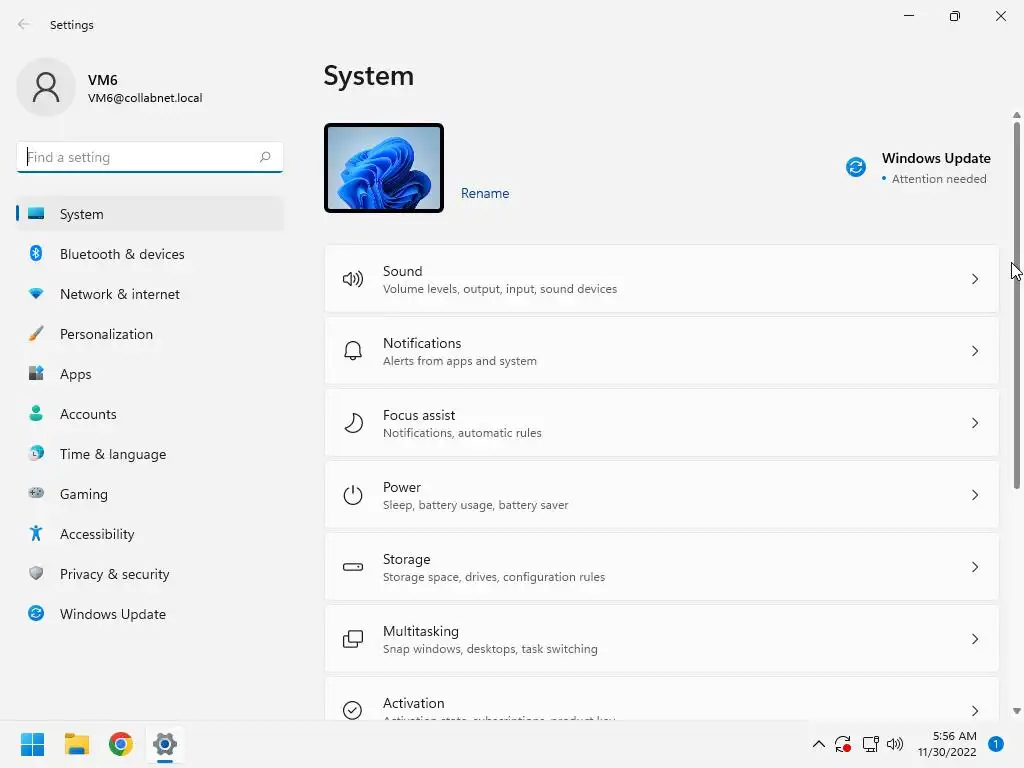Expand the Focus assist chevron

click(974, 423)
